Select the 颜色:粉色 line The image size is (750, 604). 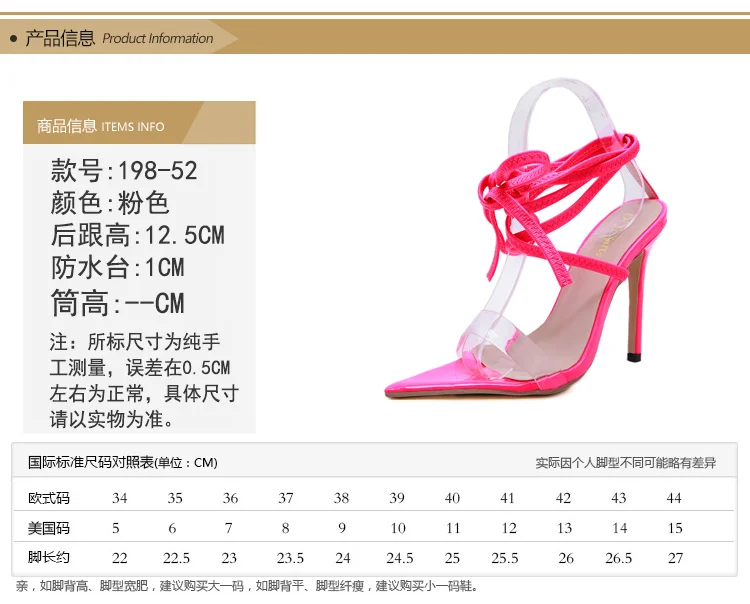click(x=110, y=202)
